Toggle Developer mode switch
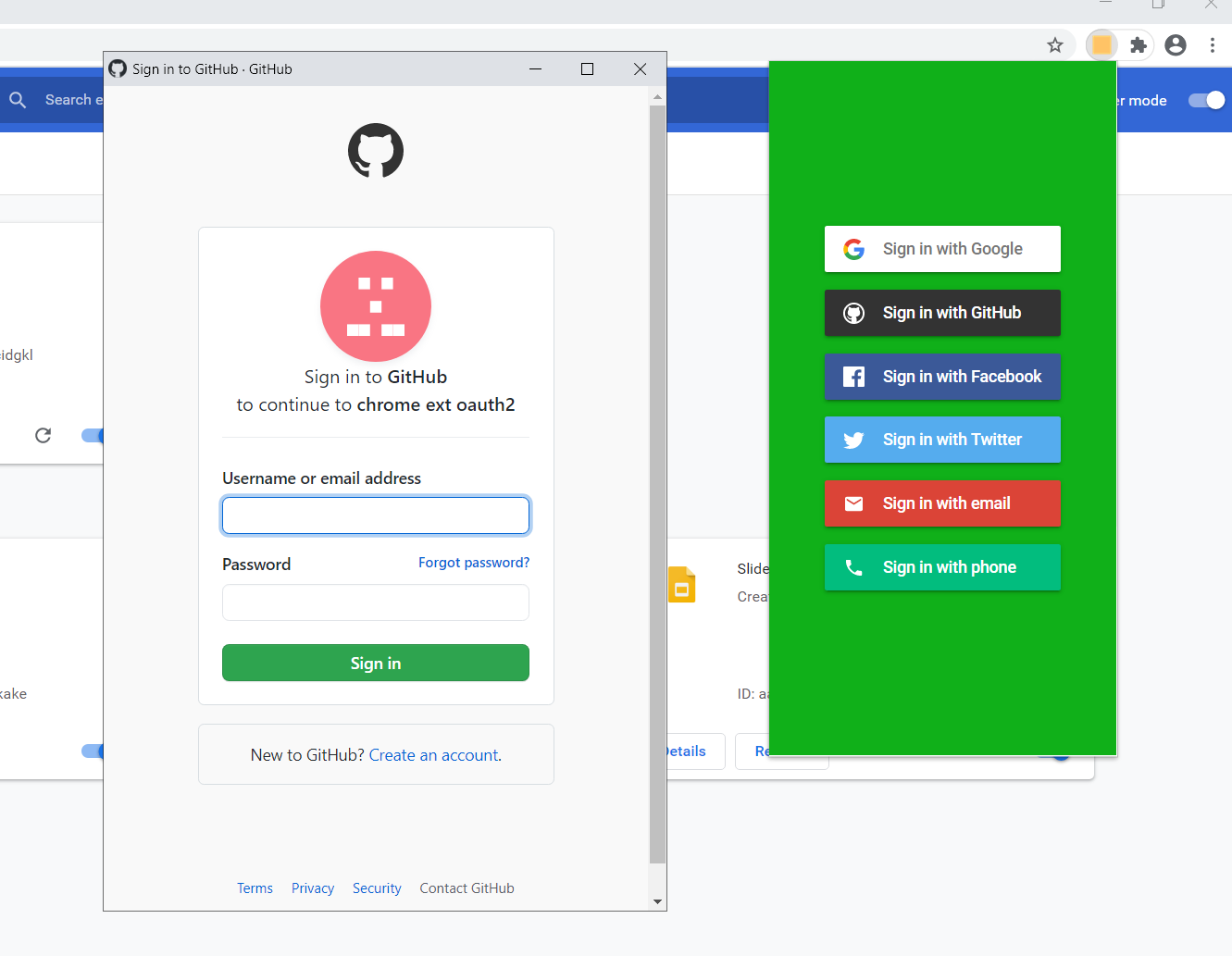This screenshot has width=1232, height=956. point(1207,100)
